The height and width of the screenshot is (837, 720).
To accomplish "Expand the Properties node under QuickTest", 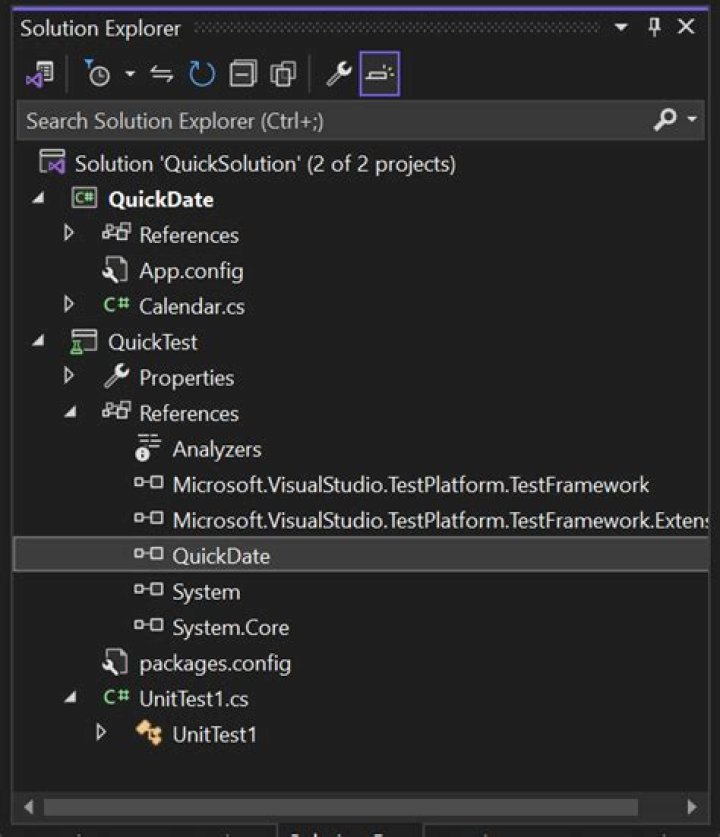I will 68,377.
